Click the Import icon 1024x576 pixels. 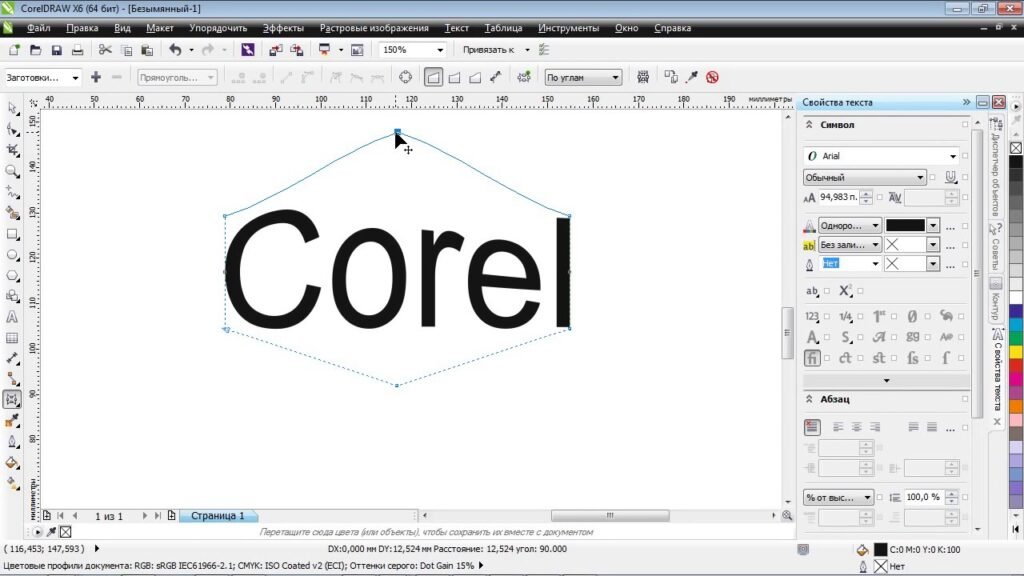click(276, 50)
